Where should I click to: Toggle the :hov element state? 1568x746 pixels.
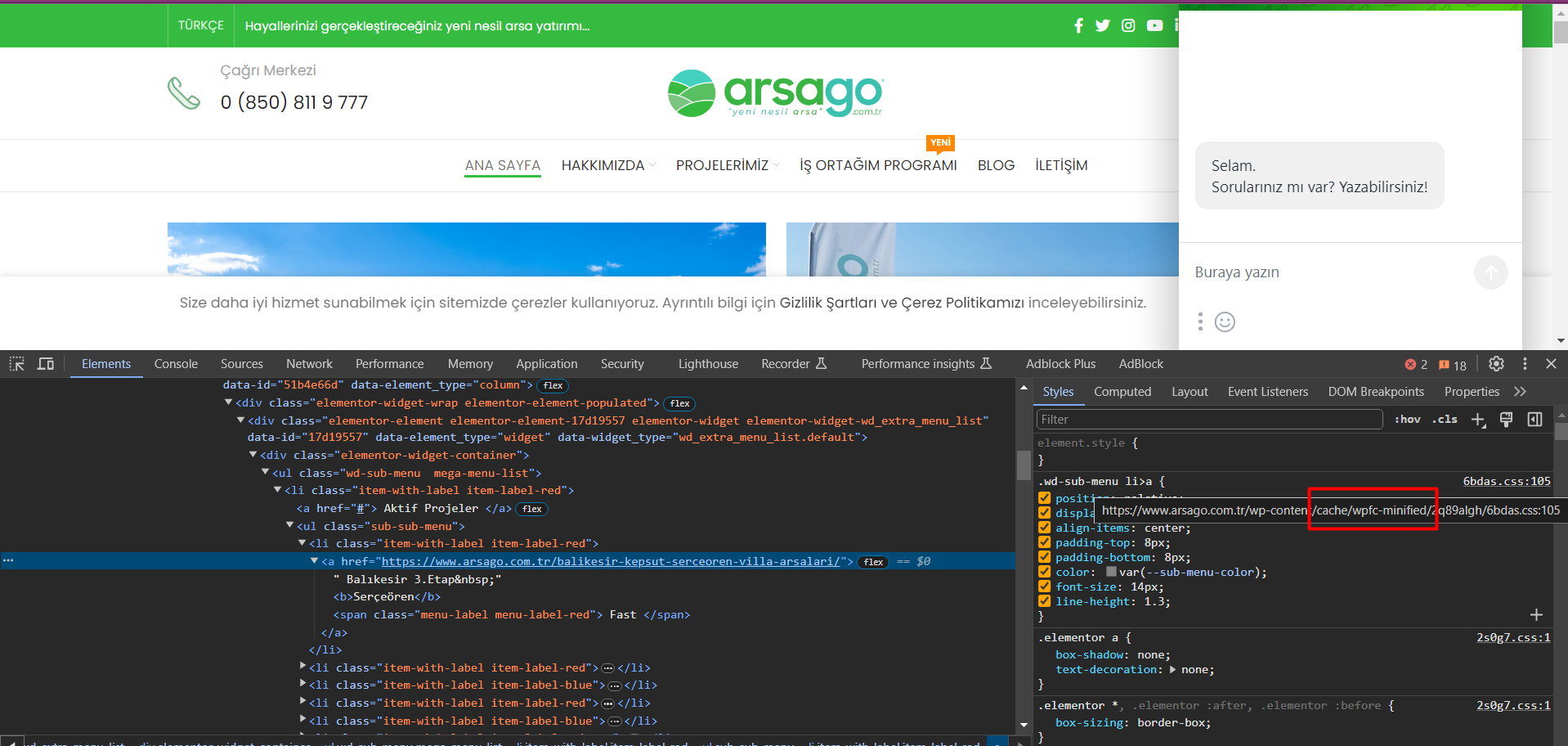(1407, 419)
